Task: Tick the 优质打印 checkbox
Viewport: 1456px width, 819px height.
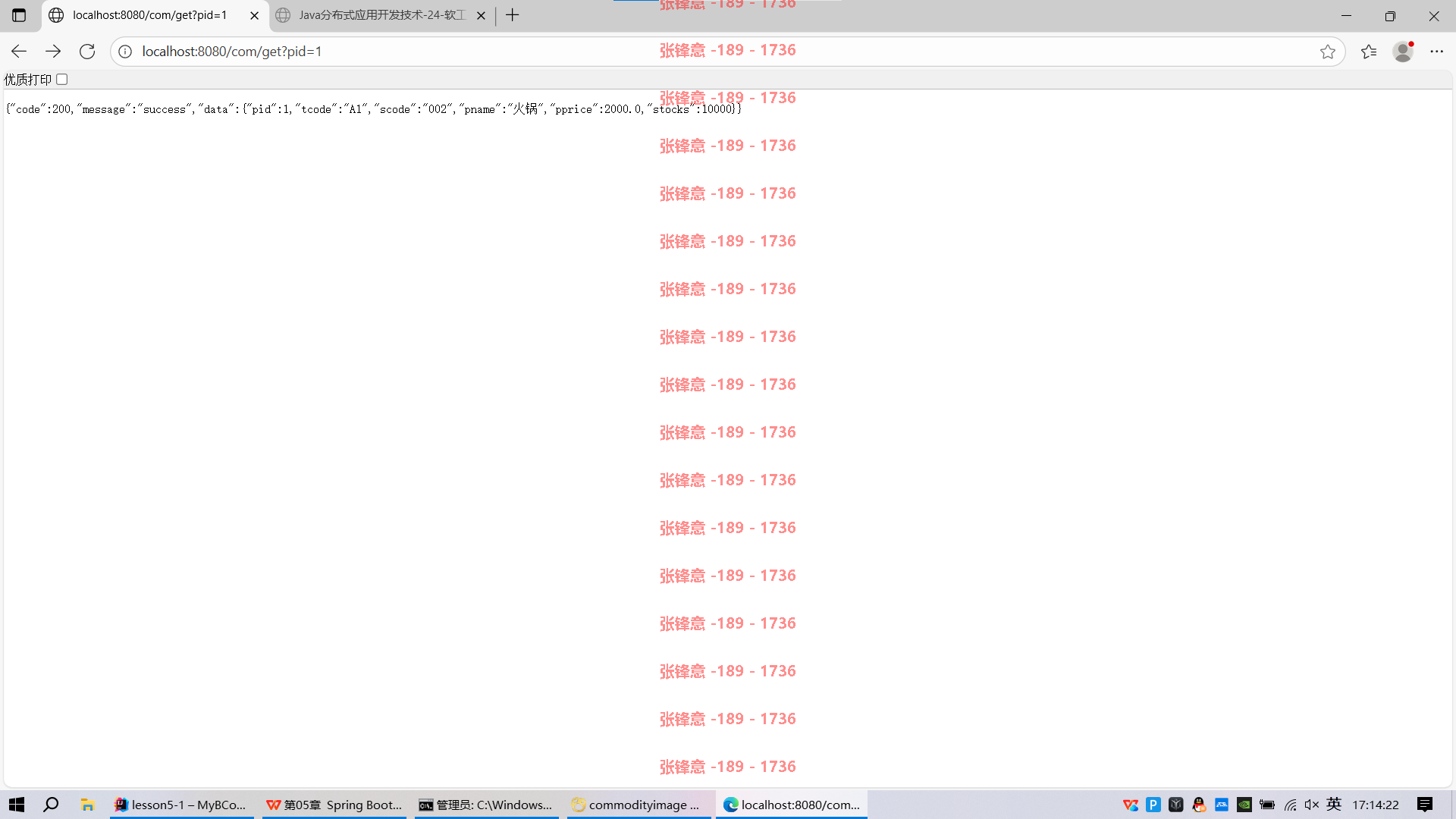Action: click(x=62, y=79)
